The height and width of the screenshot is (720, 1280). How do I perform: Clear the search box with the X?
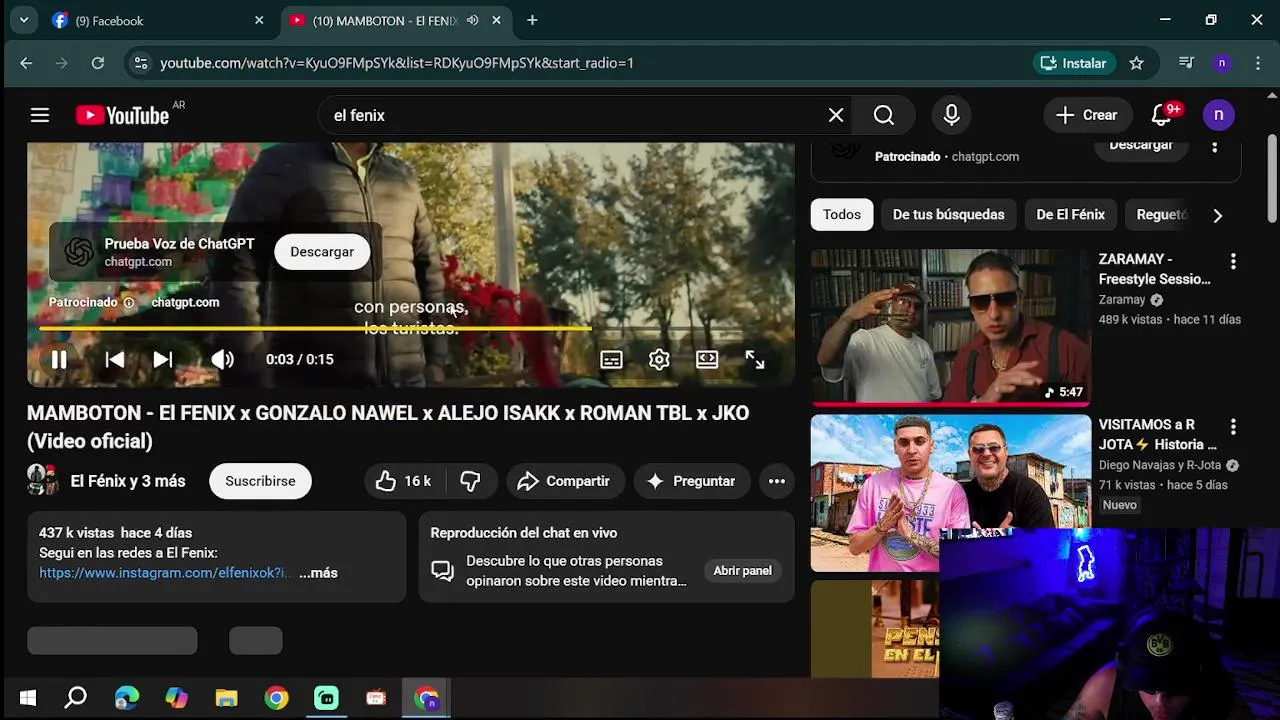[836, 115]
